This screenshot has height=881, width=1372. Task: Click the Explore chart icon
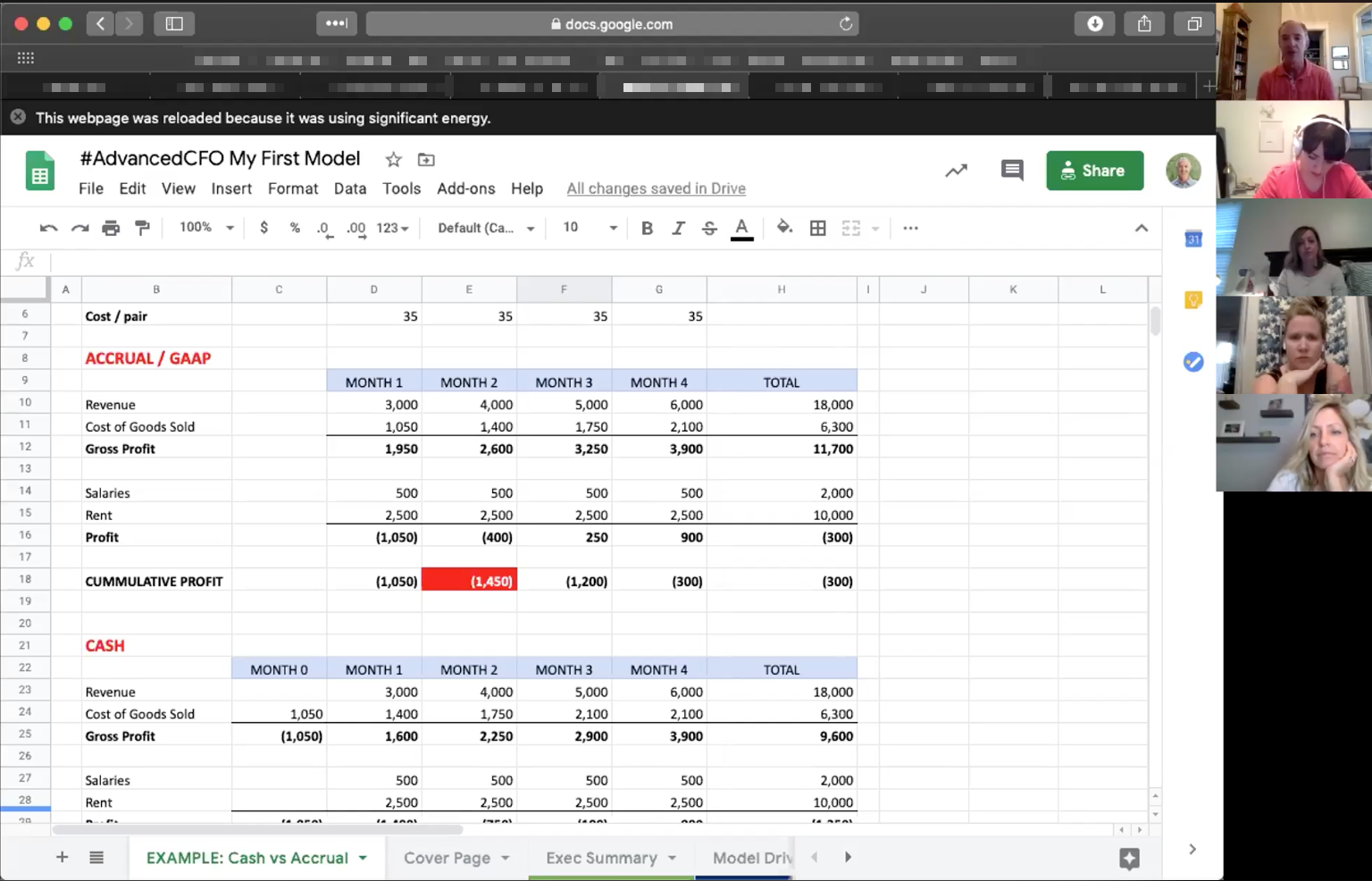tap(956, 170)
